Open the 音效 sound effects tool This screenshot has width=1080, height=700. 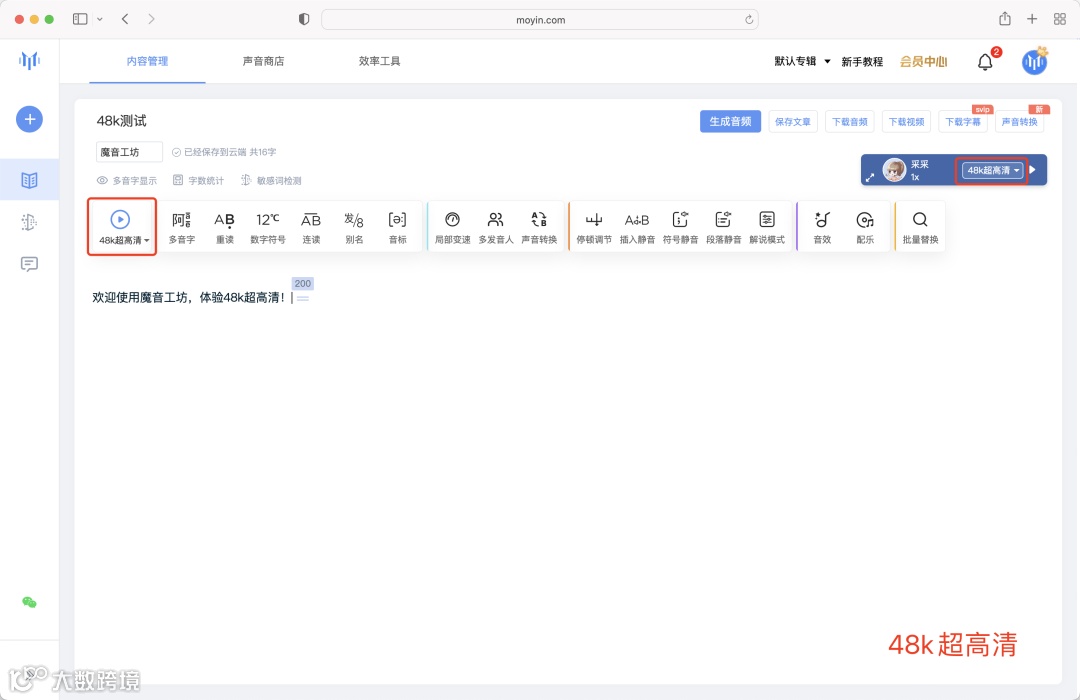[x=822, y=226]
